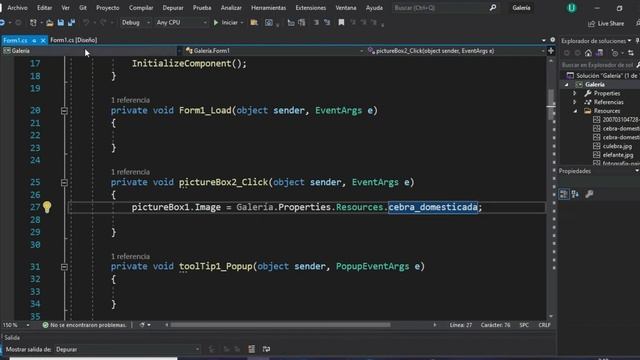640x360 pixels.
Task: Open the pictureBox2_Click member dropdown
Action: coord(456,51)
